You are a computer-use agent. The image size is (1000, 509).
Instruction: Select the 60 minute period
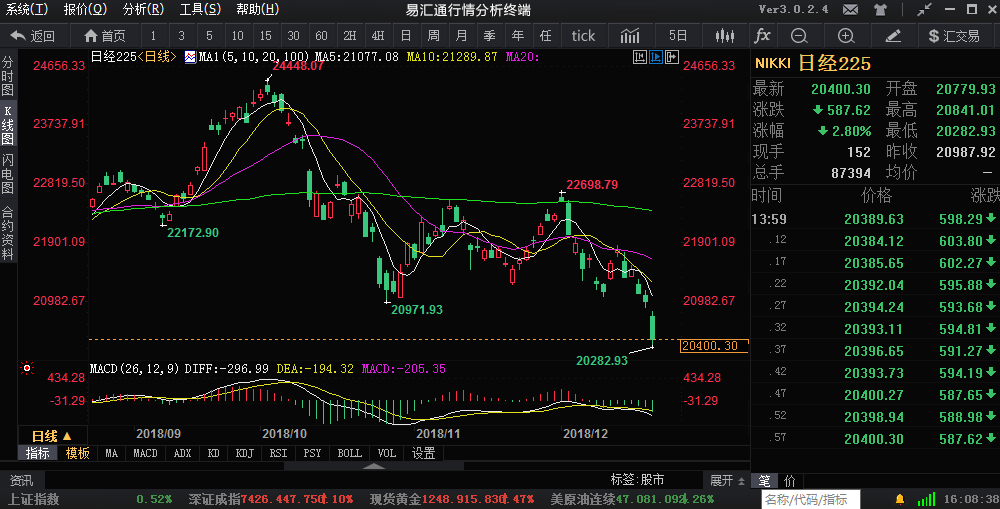321,36
